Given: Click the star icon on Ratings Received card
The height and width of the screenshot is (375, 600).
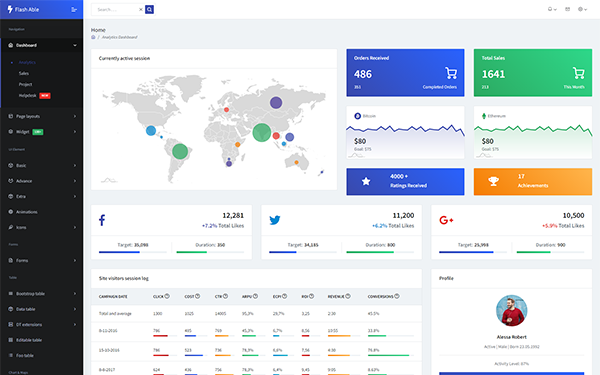Looking at the screenshot, I should (x=366, y=181).
